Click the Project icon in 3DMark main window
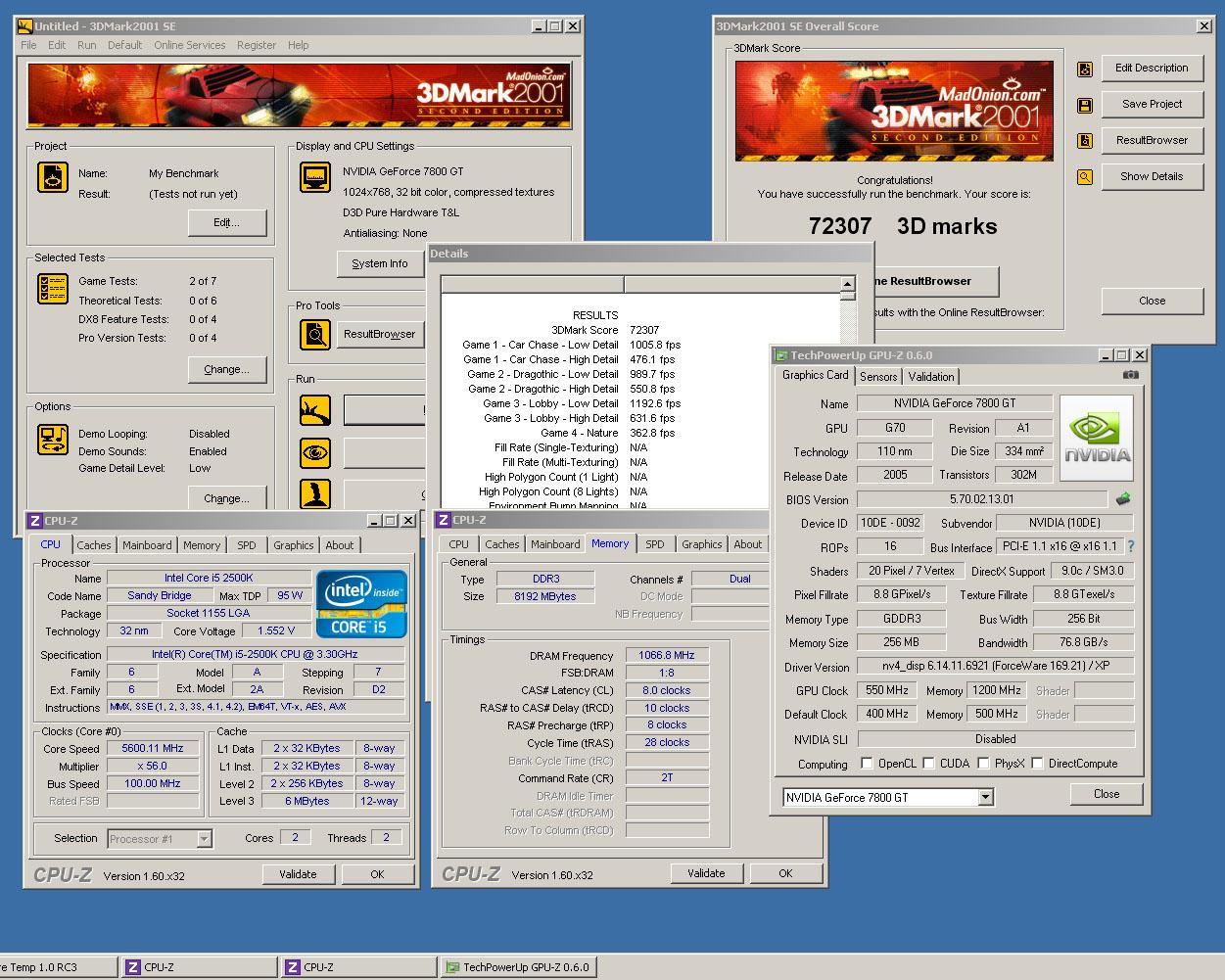 tap(53, 177)
